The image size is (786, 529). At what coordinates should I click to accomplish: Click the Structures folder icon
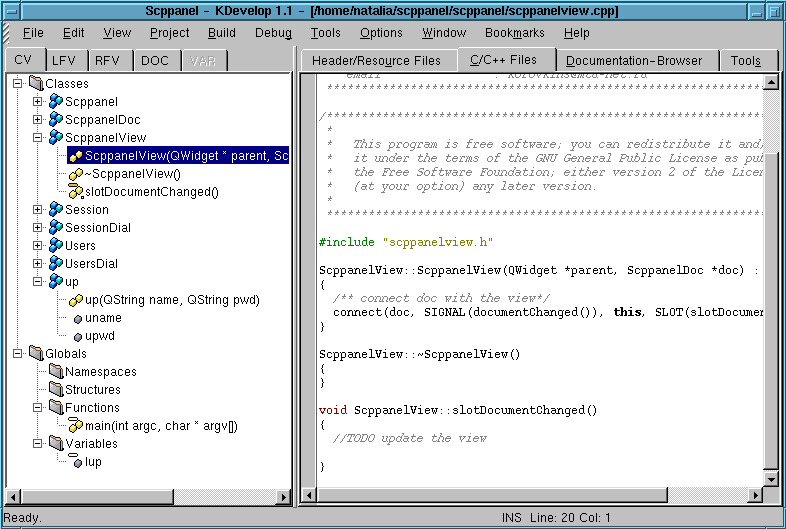(x=56, y=390)
